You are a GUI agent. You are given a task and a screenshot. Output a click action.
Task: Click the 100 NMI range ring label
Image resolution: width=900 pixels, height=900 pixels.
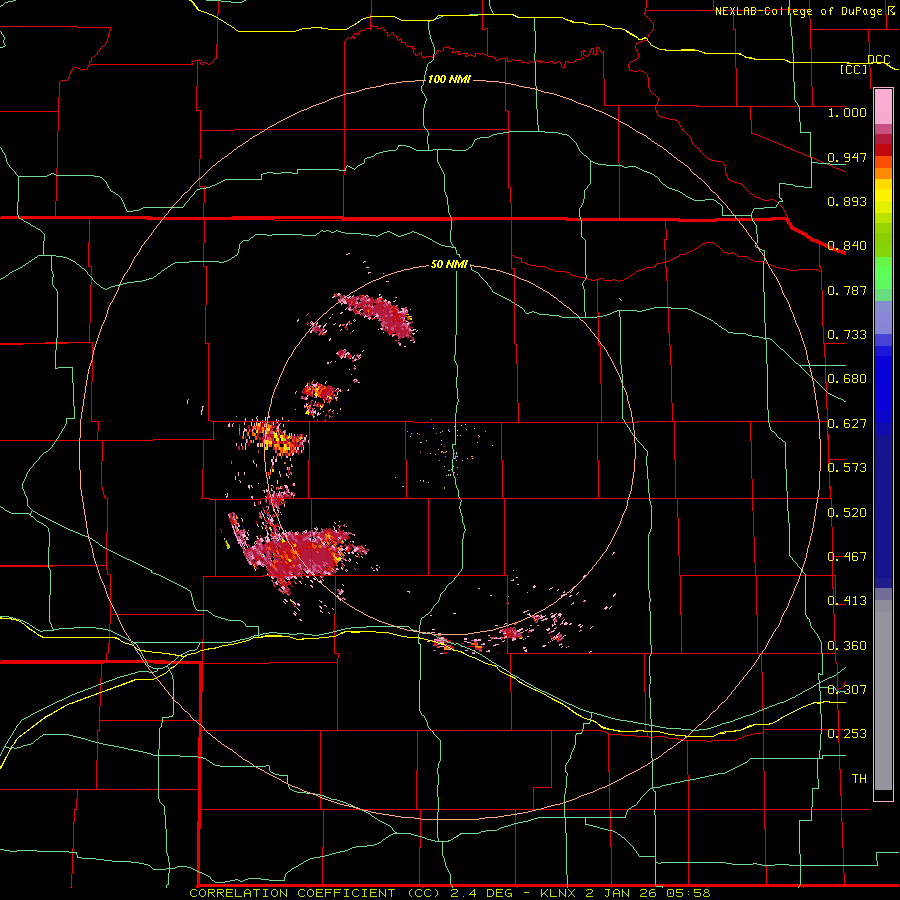(x=449, y=79)
